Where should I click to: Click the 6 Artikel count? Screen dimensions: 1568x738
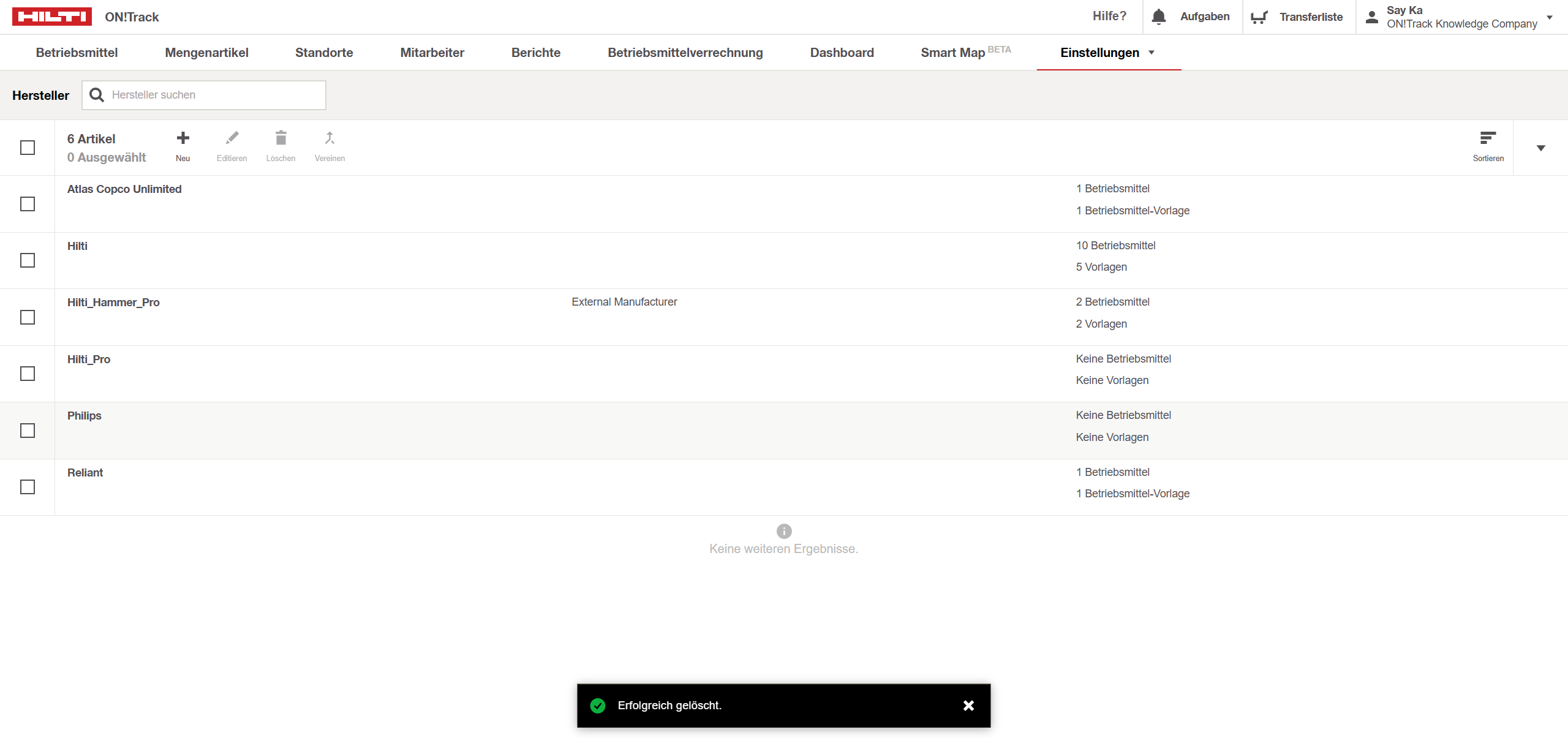point(91,139)
